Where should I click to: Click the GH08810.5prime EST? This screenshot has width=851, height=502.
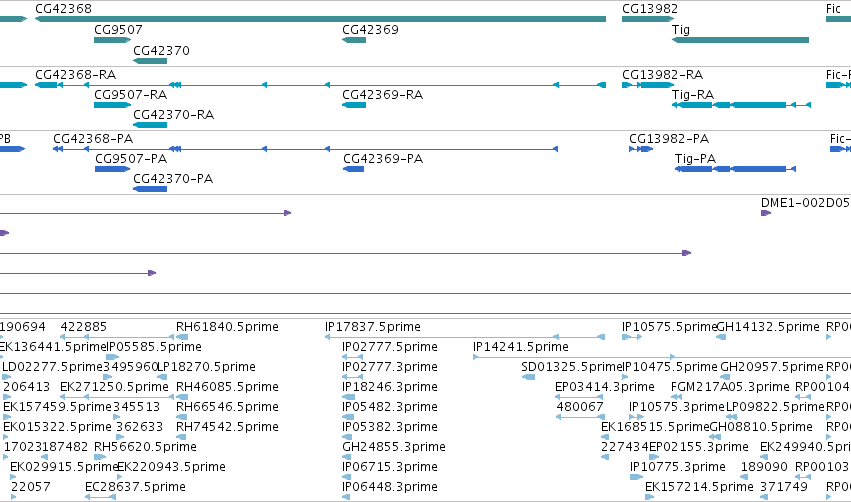click(x=715, y=437)
